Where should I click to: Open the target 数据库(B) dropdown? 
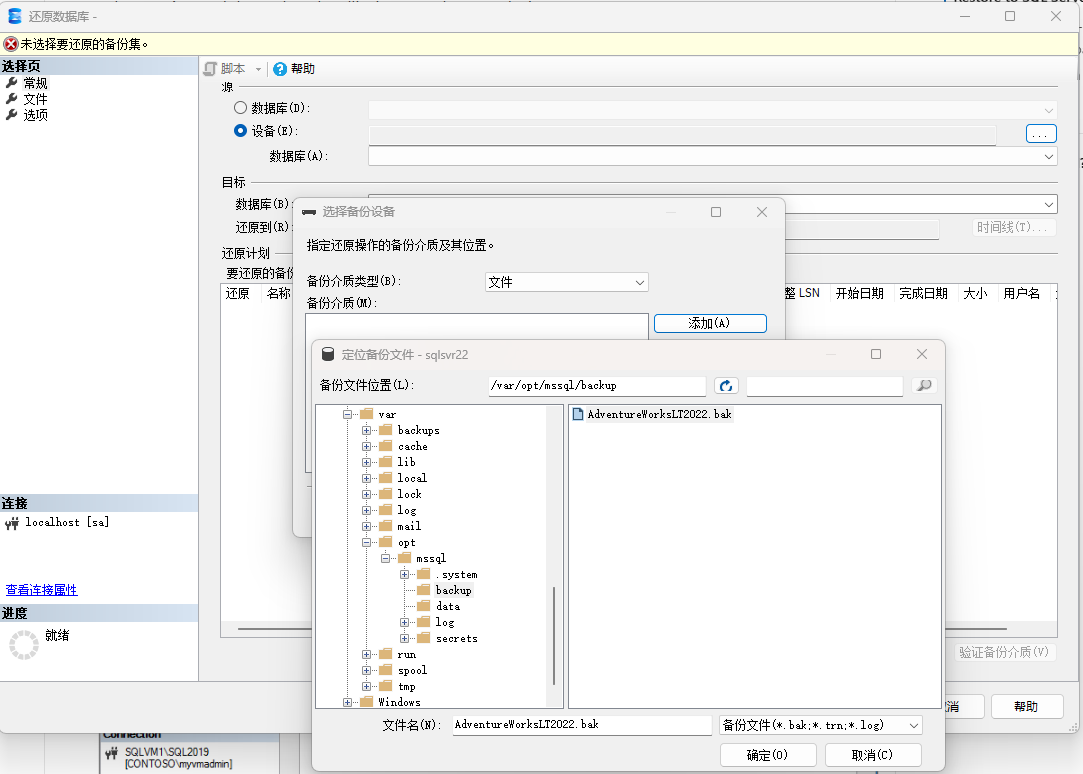[1049, 204]
